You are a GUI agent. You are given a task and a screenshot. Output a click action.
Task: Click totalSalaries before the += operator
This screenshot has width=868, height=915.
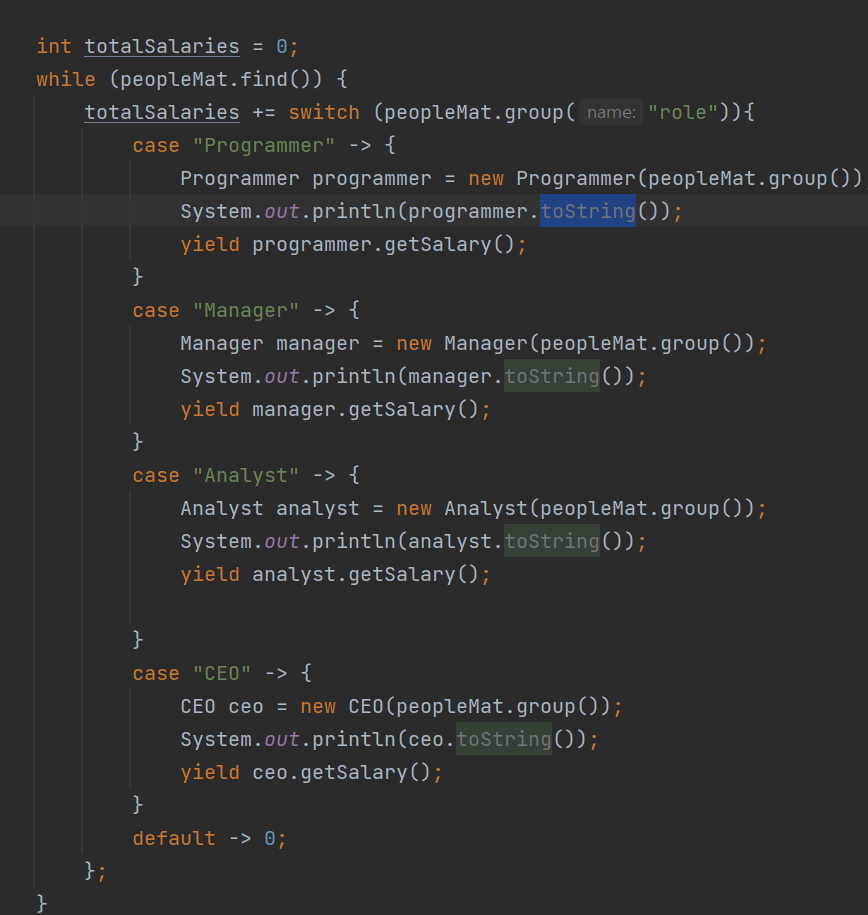pyautogui.click(x=162, y=112)
